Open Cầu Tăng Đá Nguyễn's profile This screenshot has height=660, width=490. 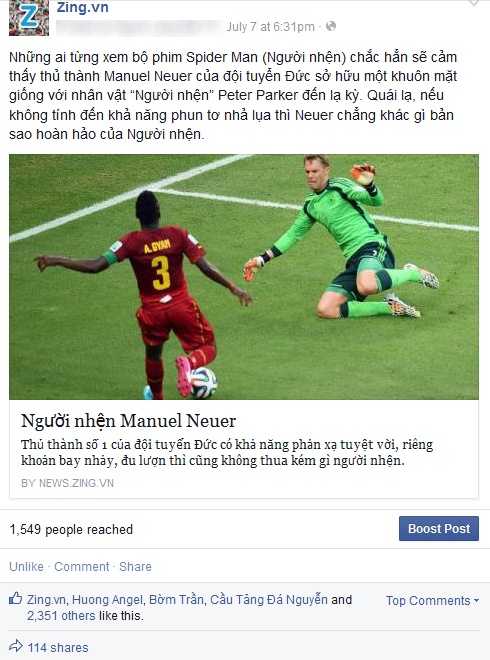[x=269, y=599]
